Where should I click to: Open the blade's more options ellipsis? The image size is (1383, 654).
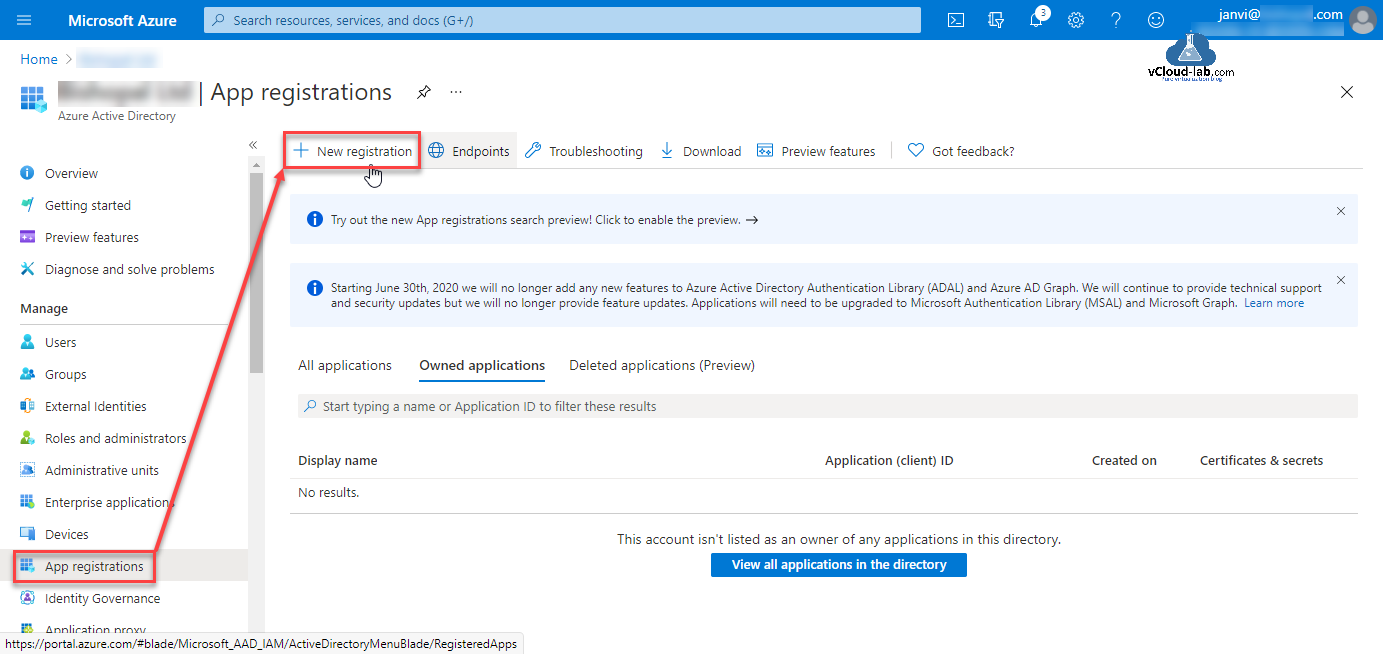click(456, 92)
